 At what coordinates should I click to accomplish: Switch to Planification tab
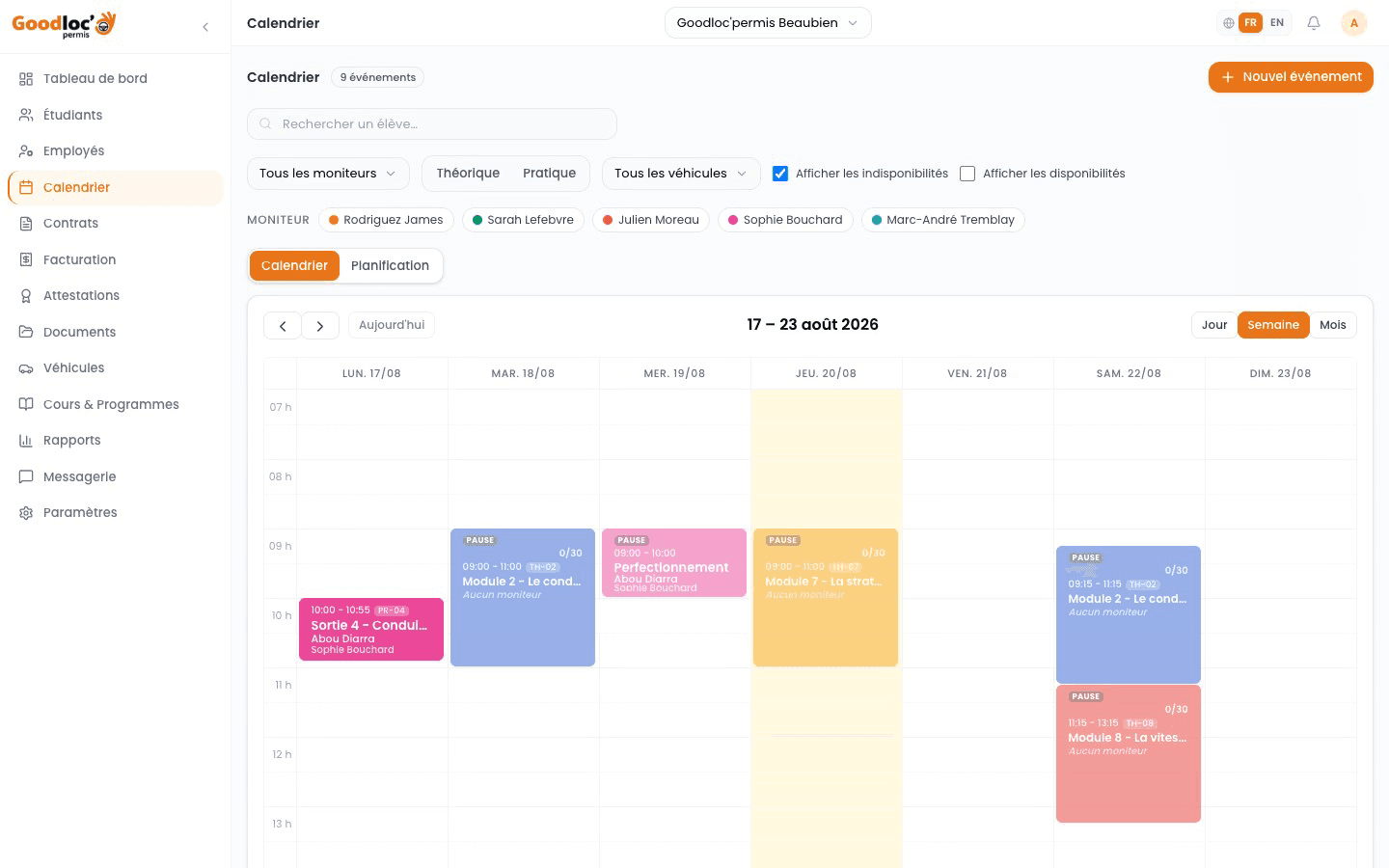(391, 266)
